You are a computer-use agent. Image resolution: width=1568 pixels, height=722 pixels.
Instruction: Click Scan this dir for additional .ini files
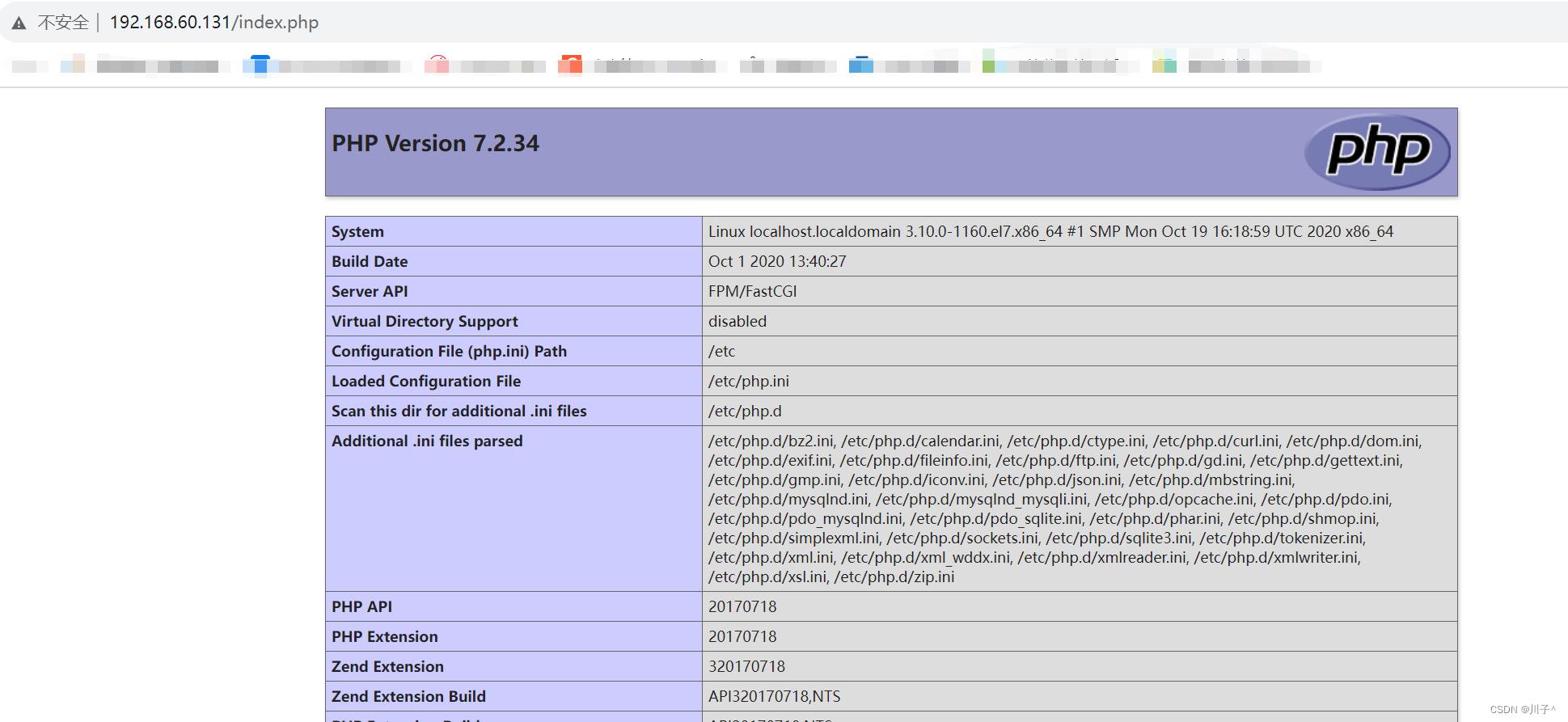tap(459, 412)
